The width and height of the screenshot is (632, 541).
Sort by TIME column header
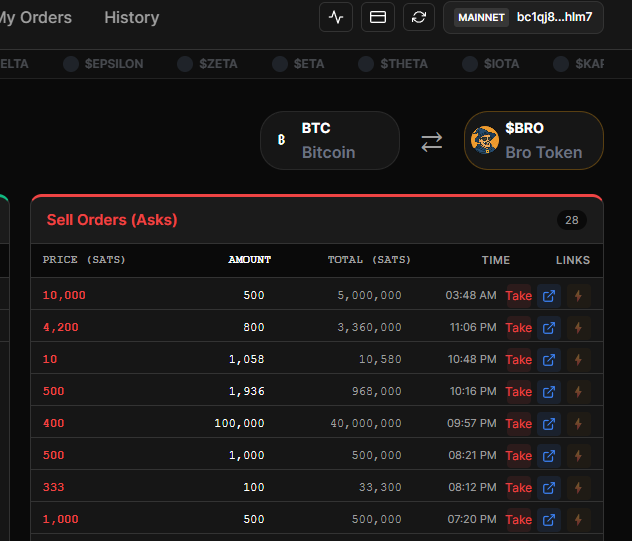coord(496,260)
